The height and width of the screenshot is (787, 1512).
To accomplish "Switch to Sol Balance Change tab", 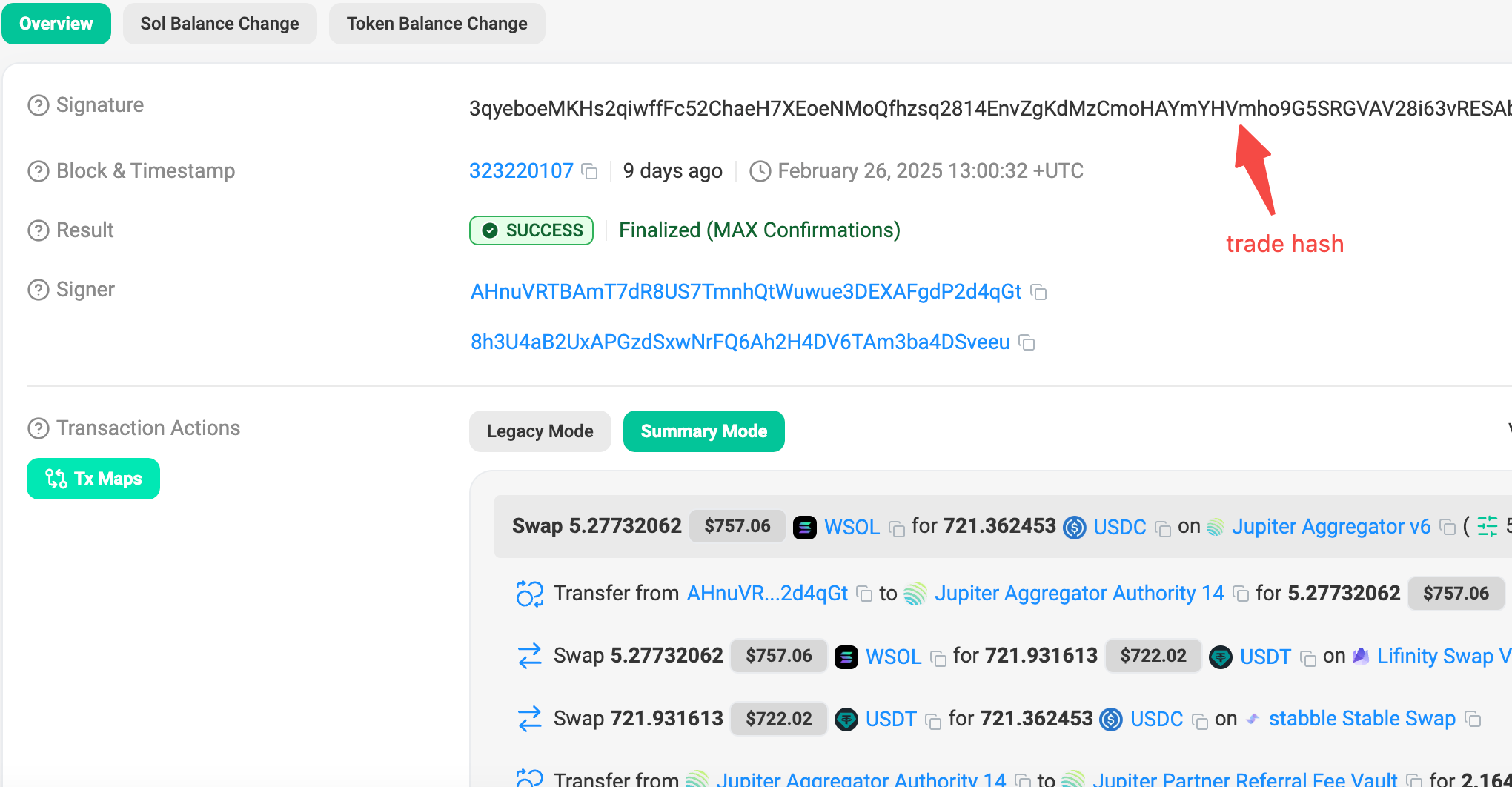I will click(220, 24).
